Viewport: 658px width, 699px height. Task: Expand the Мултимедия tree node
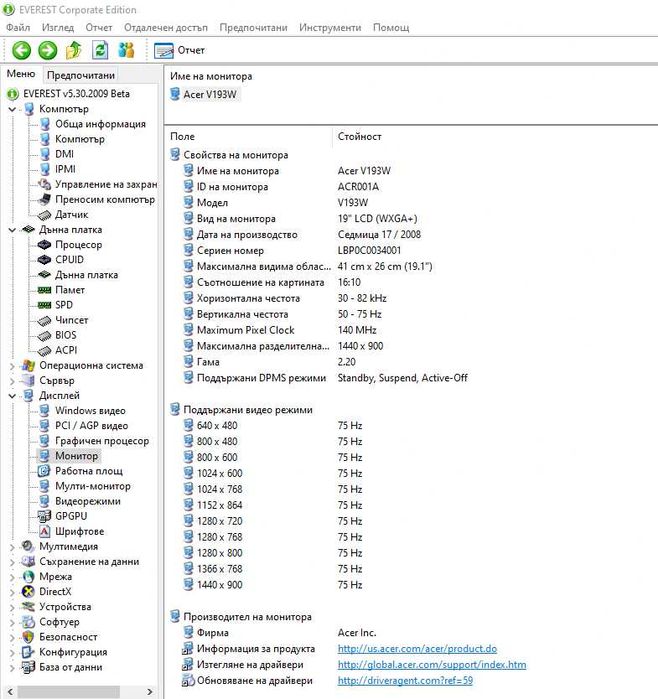coord(13,547)
